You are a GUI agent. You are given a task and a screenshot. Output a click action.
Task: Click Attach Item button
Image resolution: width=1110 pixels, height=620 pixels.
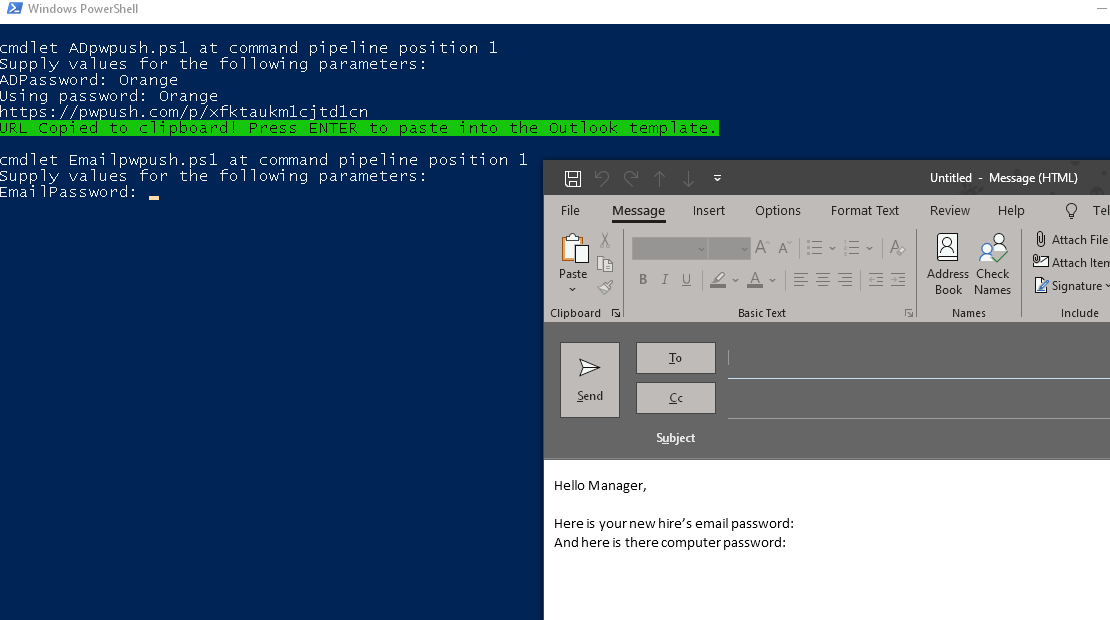[x=1070, y=262]
